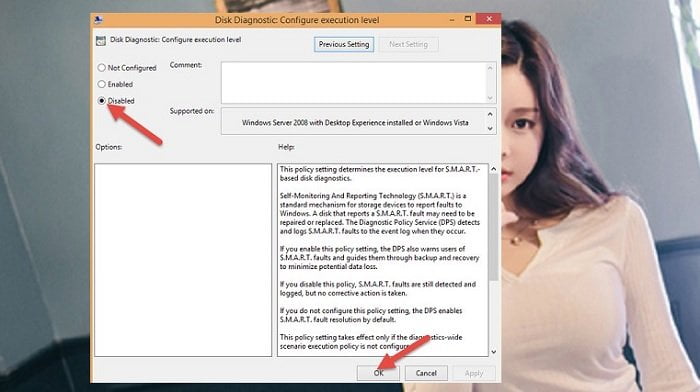Click the Previous Setting button
Viewport: 700px width, 392px height.
click(344, 45)
